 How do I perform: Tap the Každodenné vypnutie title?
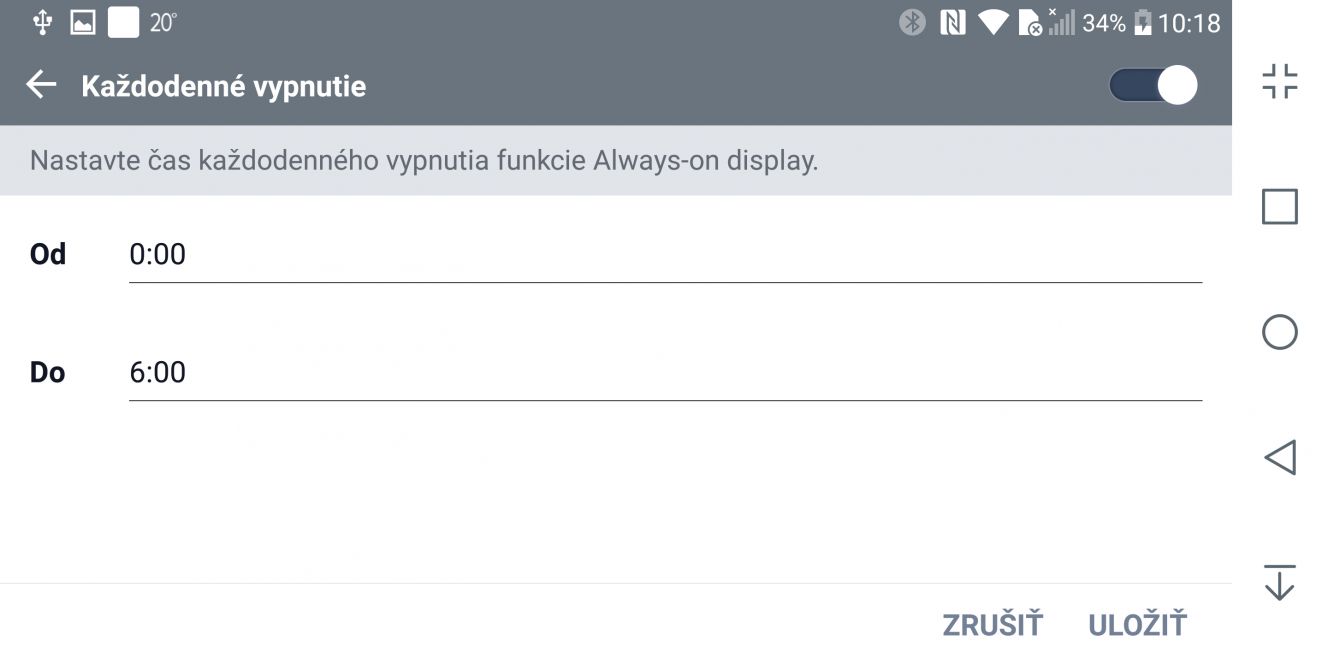224,86
